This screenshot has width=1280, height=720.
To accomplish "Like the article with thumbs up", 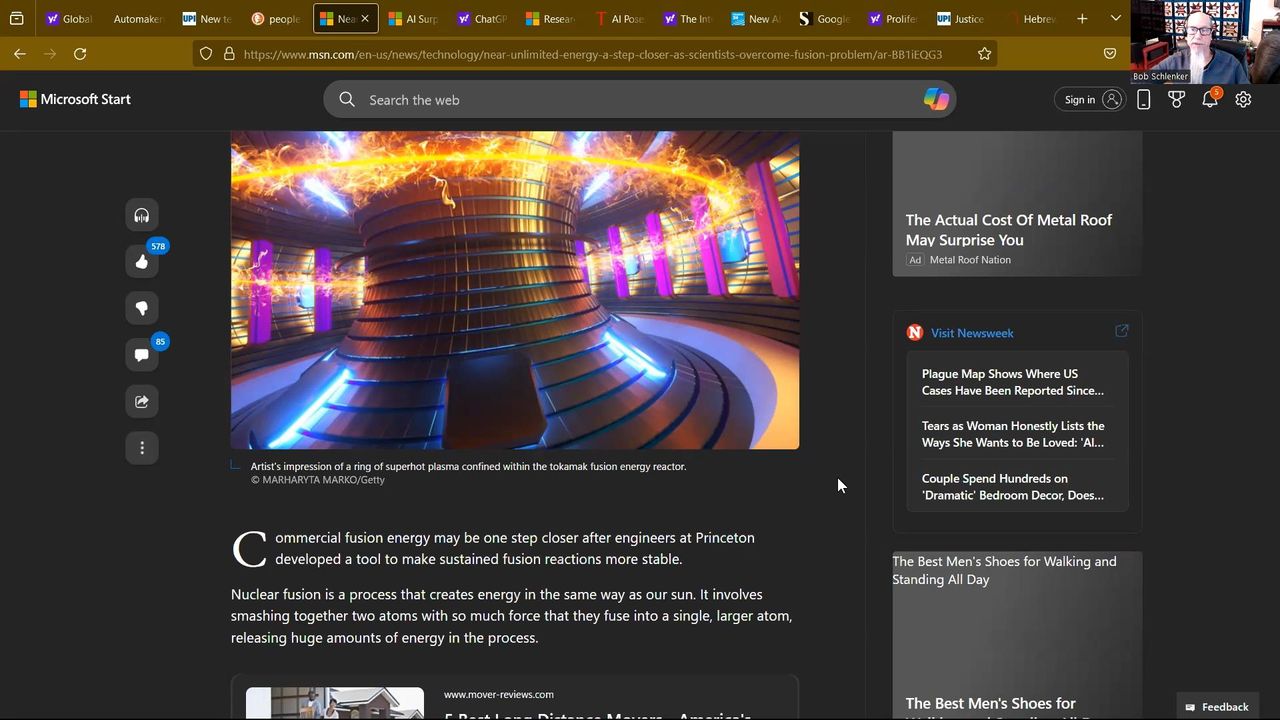I will (x=141, y=262).
